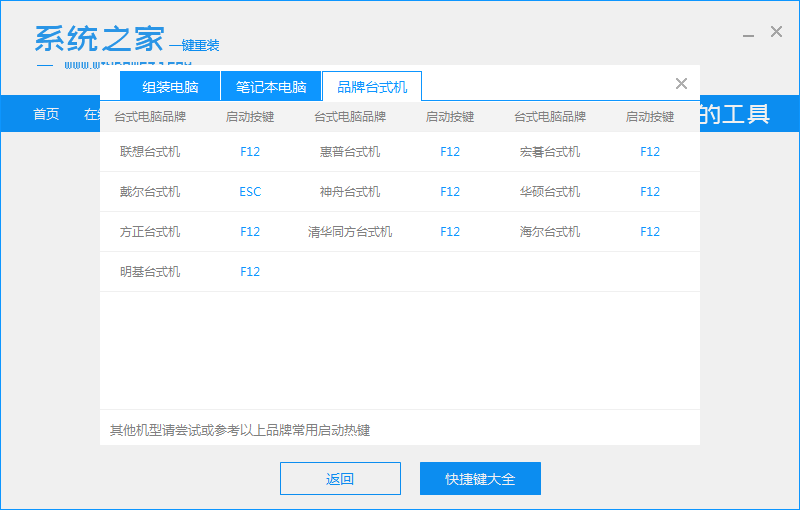Screen dimensions: 800x510
Task: Select the 宏碁台式机 entry
Action: tap(550, 152)
